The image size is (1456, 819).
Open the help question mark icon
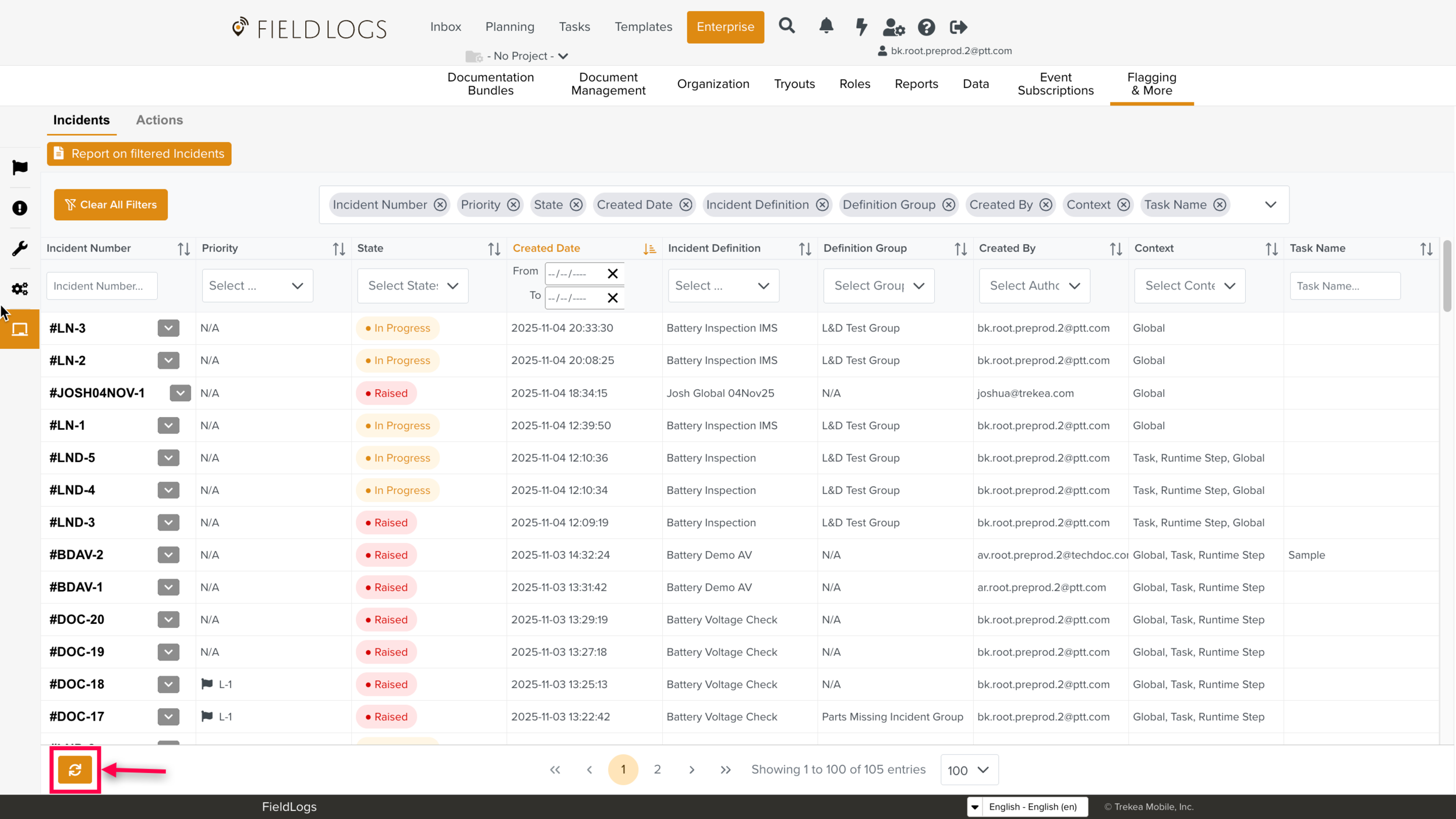[x=926, y=27]
